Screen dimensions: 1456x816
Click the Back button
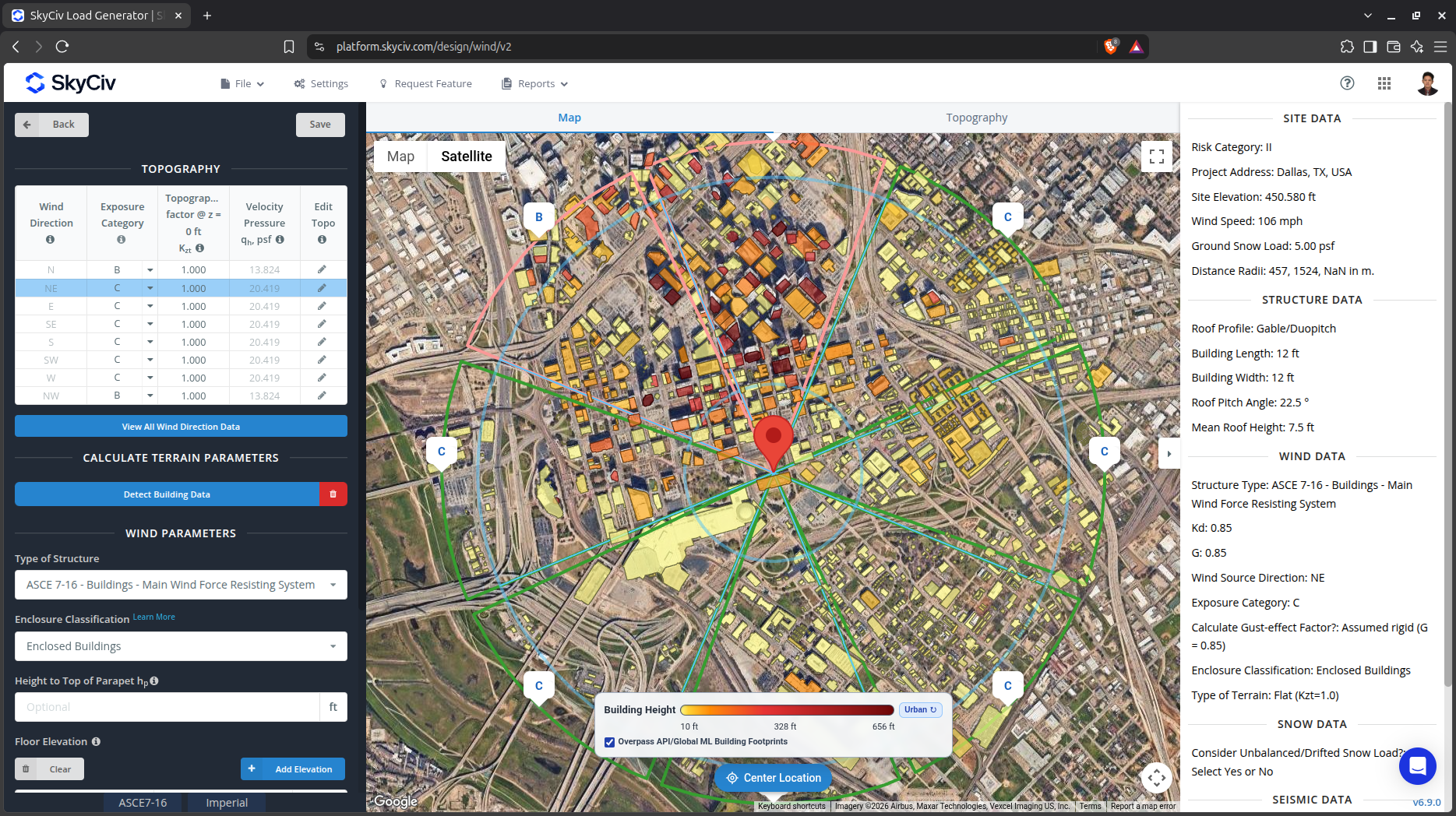51,125
